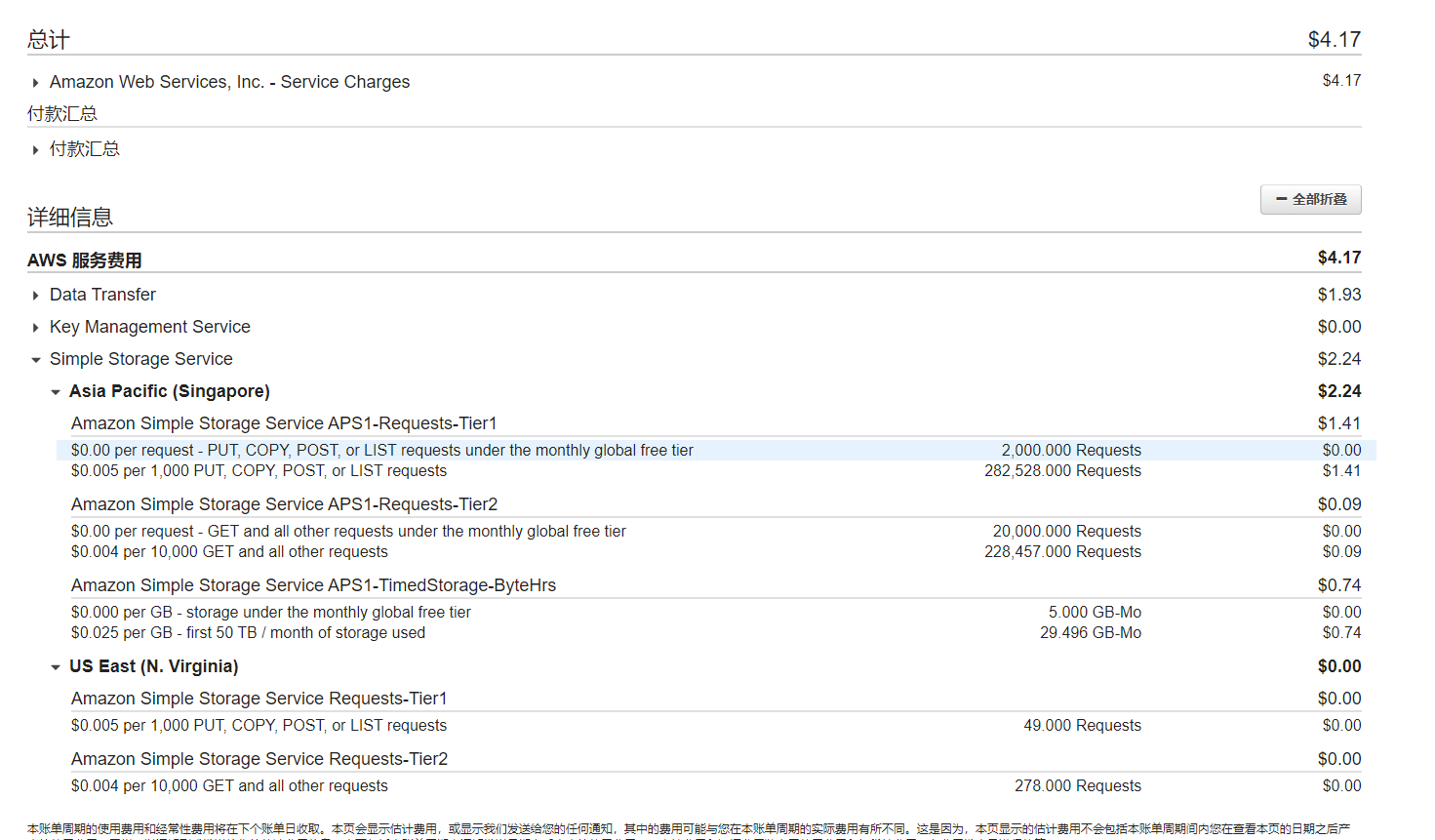Viewport: 1435px width, 840px height.
Task: Click the Key Management Service label
Action: click(x=150, y=327)
